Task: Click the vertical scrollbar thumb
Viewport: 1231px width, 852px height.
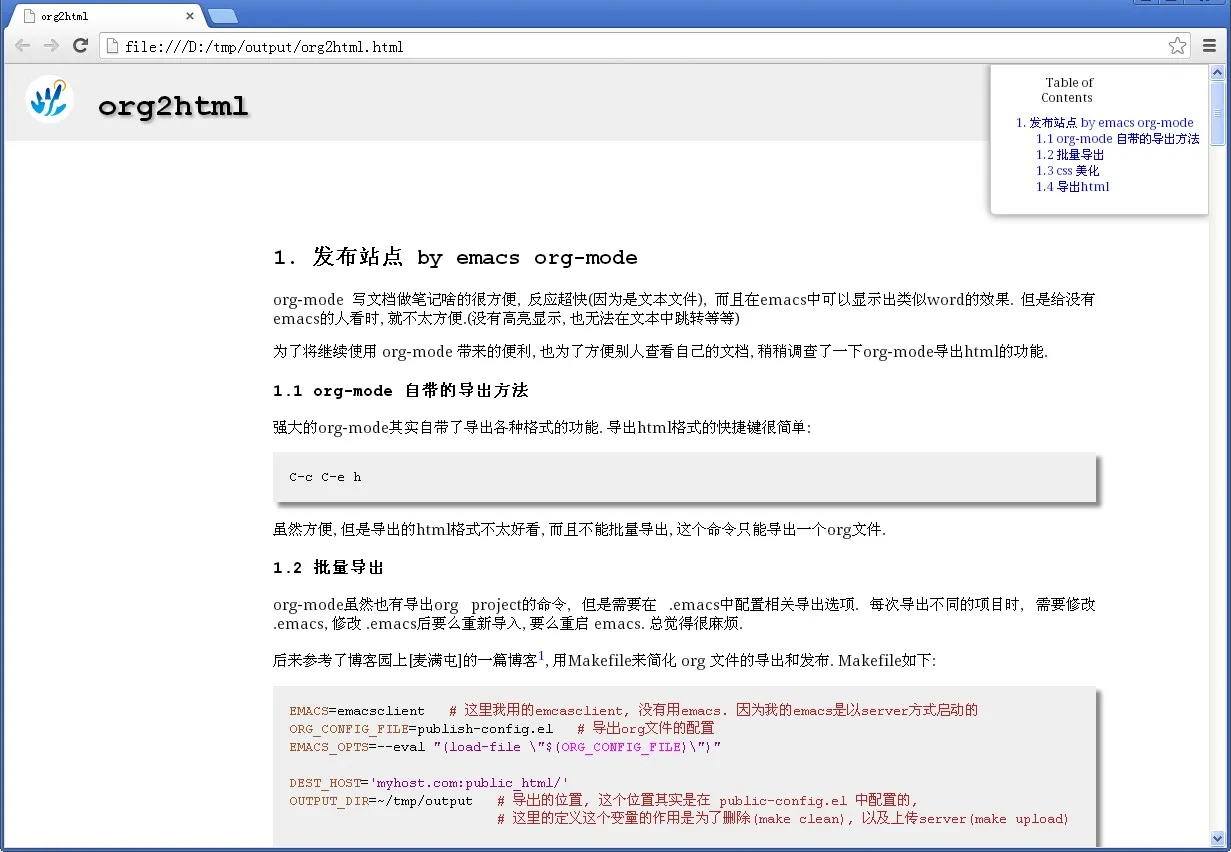Action: pos(1217,113)
